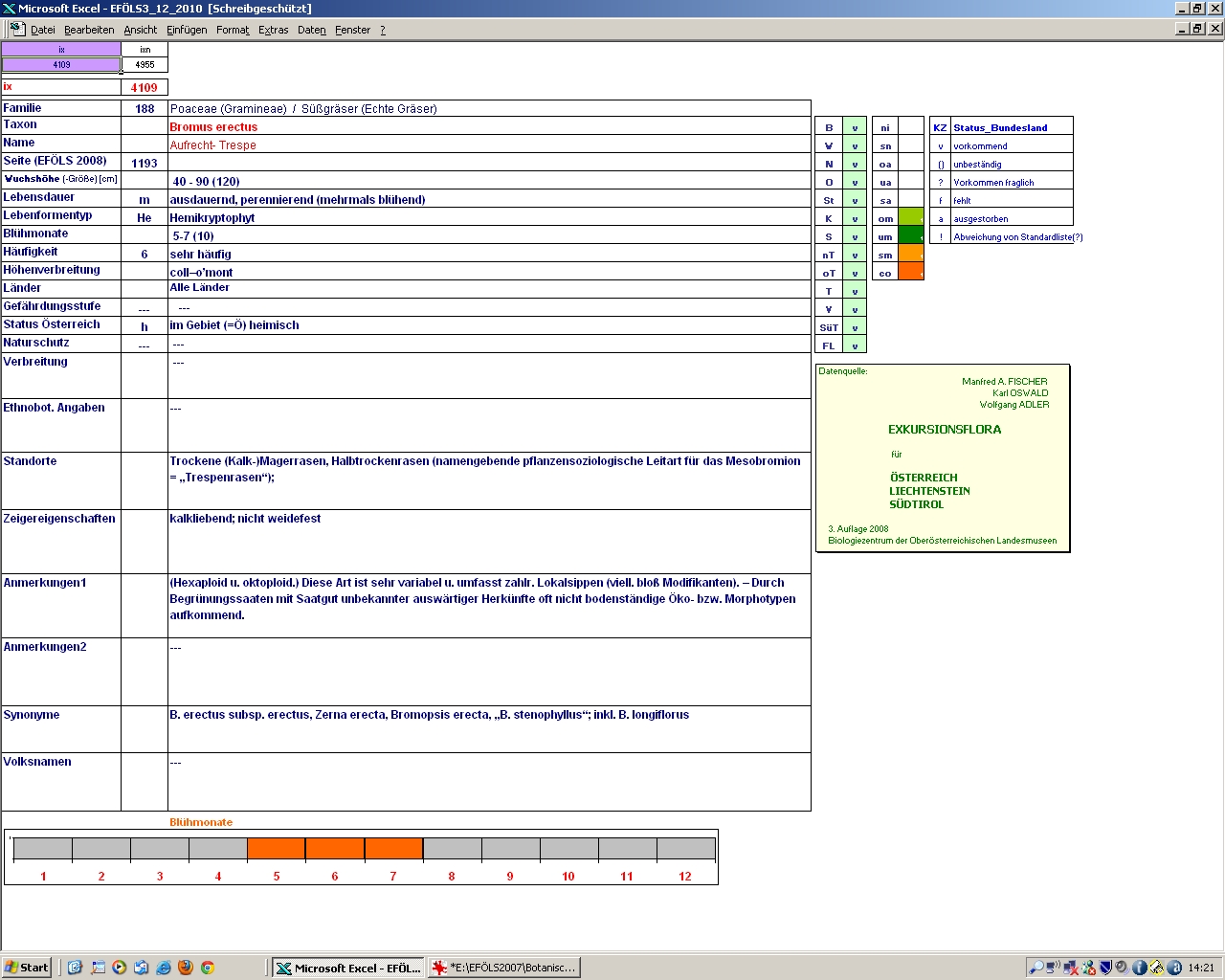Select the purple ix value cell 4109
1225x980 pixels.
[x=61, y=65]
